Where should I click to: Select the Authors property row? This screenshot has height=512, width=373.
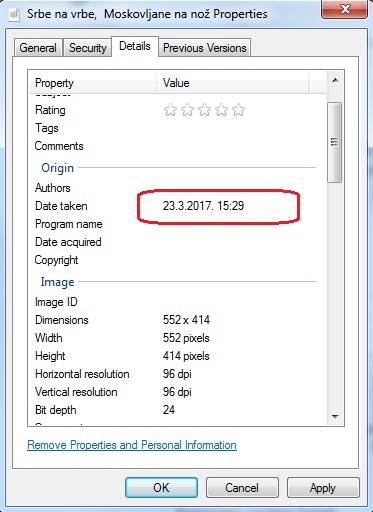pyautogui.click(x=177, y=188)
